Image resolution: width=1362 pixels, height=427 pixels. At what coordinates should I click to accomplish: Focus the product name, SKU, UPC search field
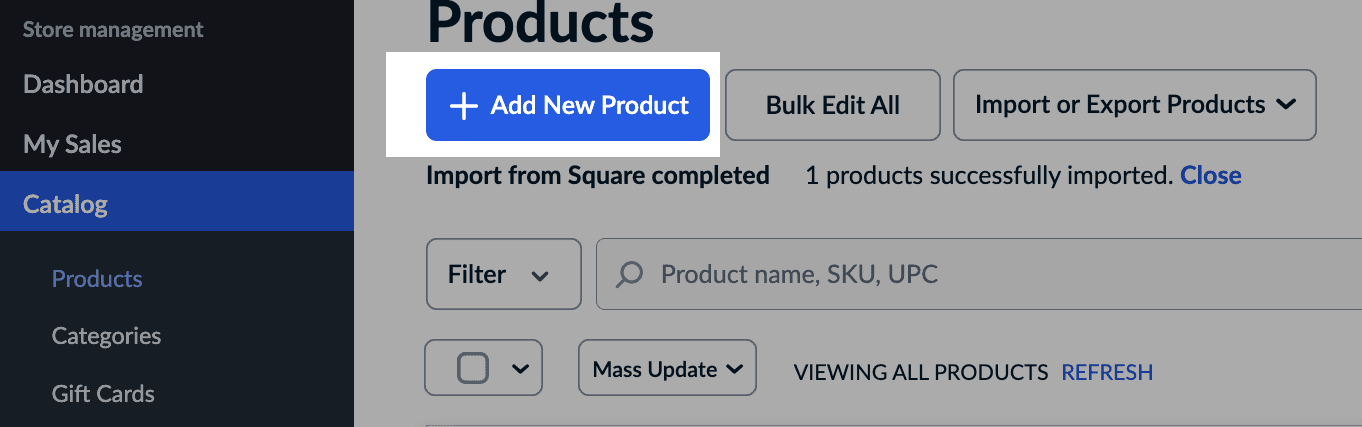click(x=900, y=275)
